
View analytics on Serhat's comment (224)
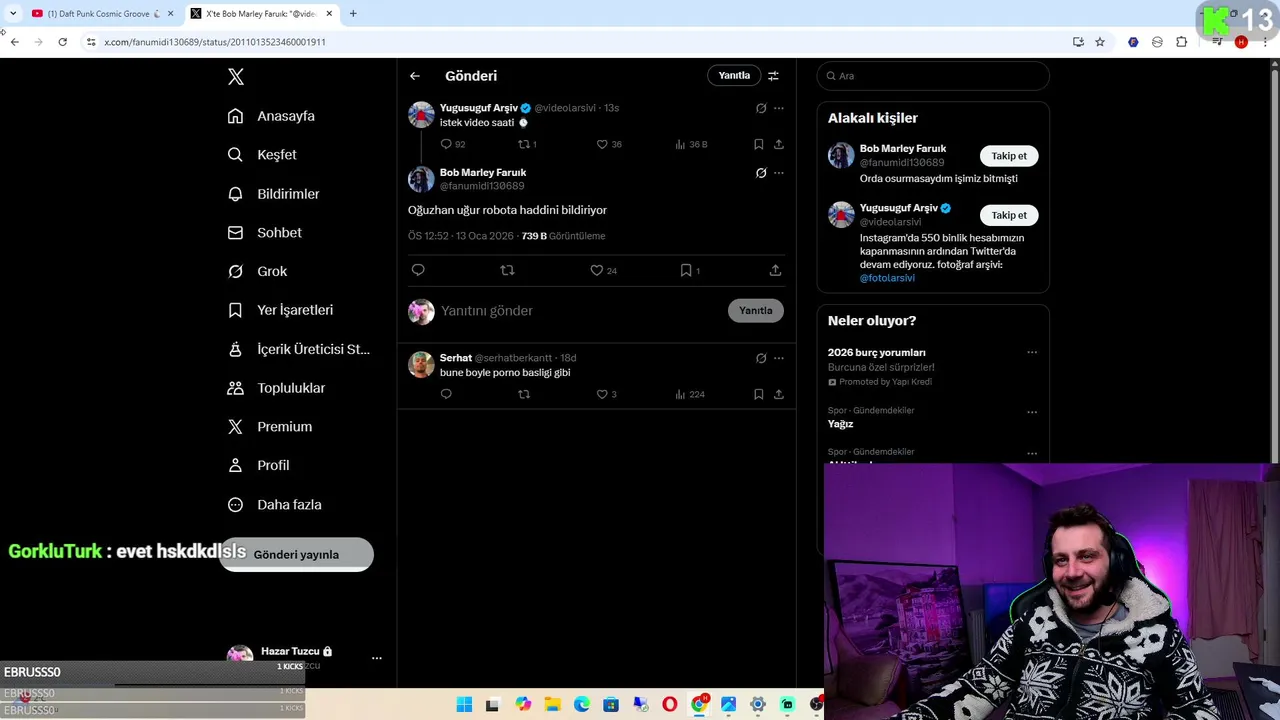[x=690, y=394]
